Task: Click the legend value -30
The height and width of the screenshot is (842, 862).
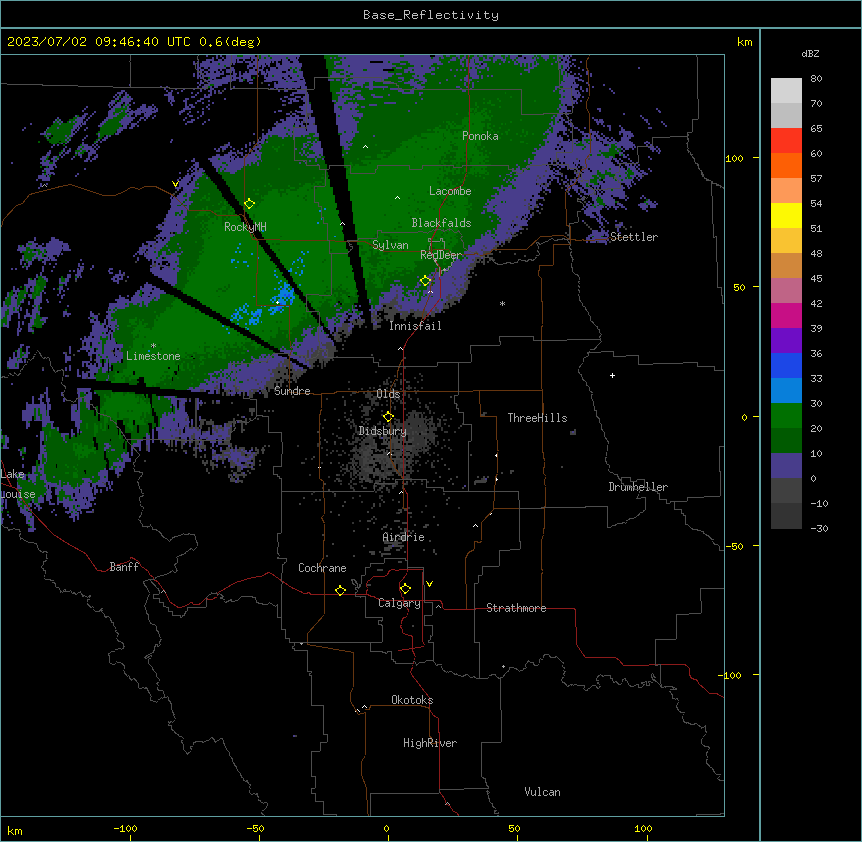Action: 819,528
